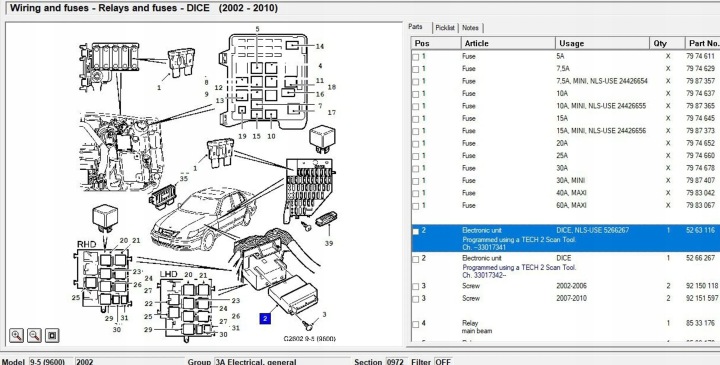Check the 20A Fuse row checkbox
720x365 pixels.
click(x=416, y=144)
